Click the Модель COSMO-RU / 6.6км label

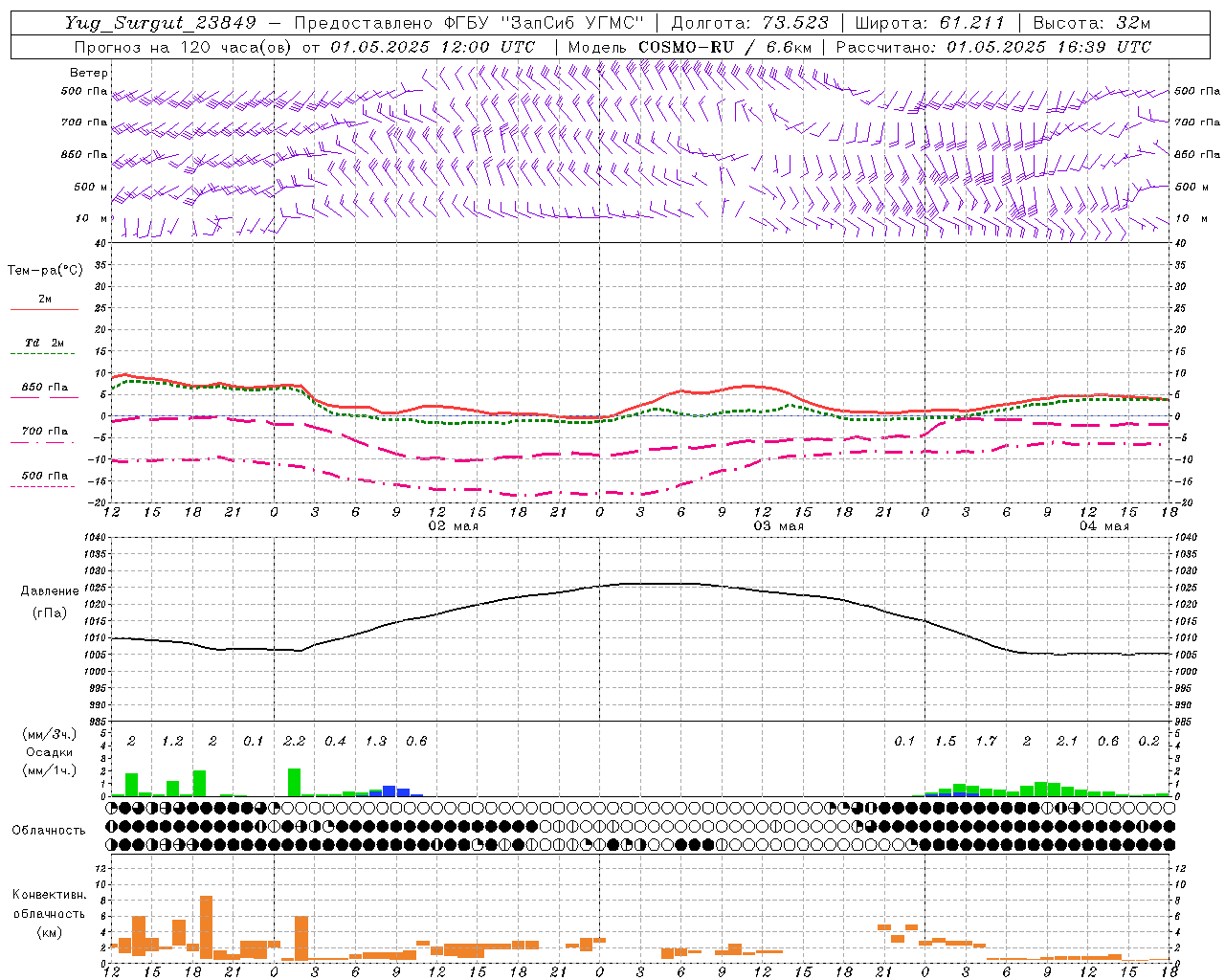point(690,47)
